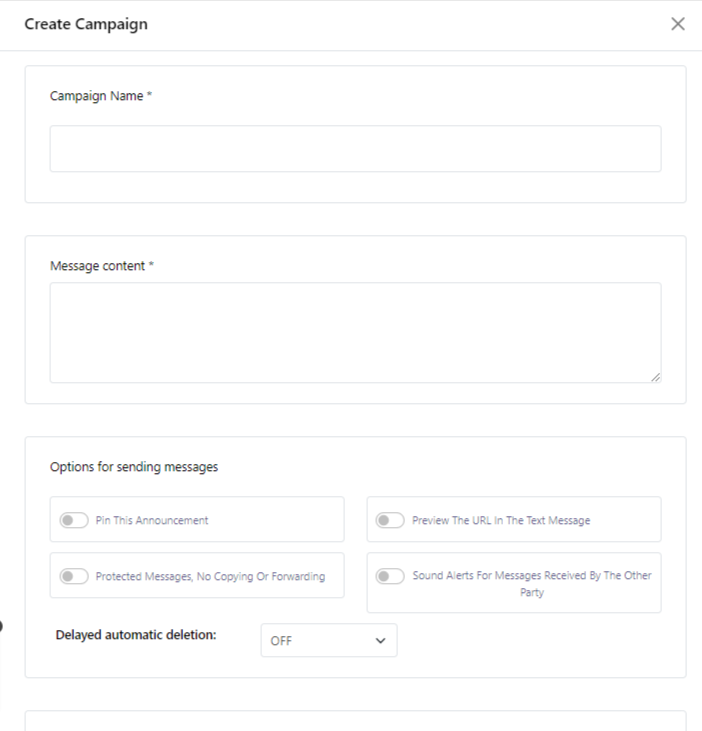The width and height of the screenshot is (702, 731).
Task: Click the Message content resize handle
Action: click(x=656, y=377)
